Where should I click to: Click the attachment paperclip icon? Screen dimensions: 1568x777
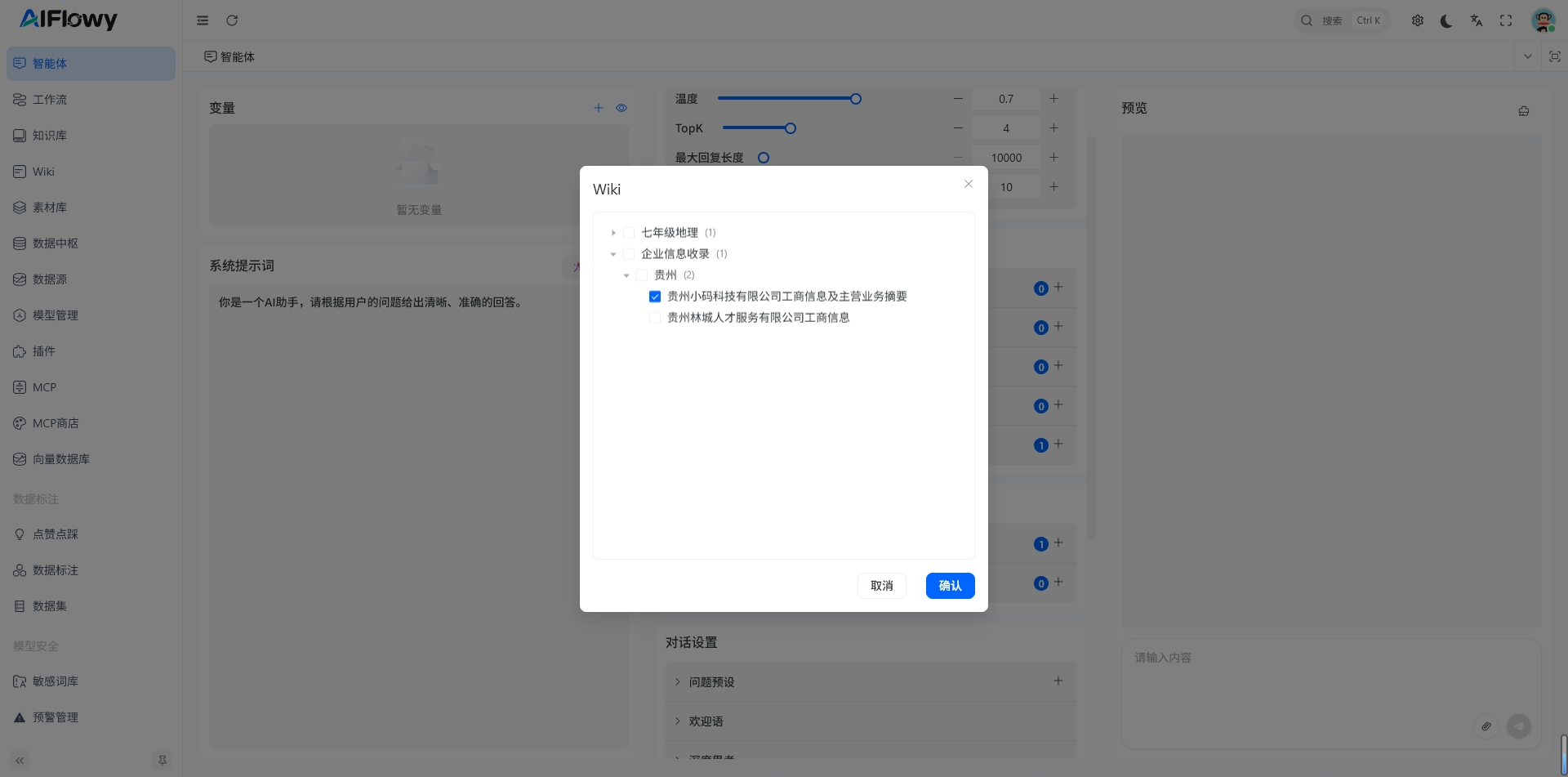[x=1486, y=726]
